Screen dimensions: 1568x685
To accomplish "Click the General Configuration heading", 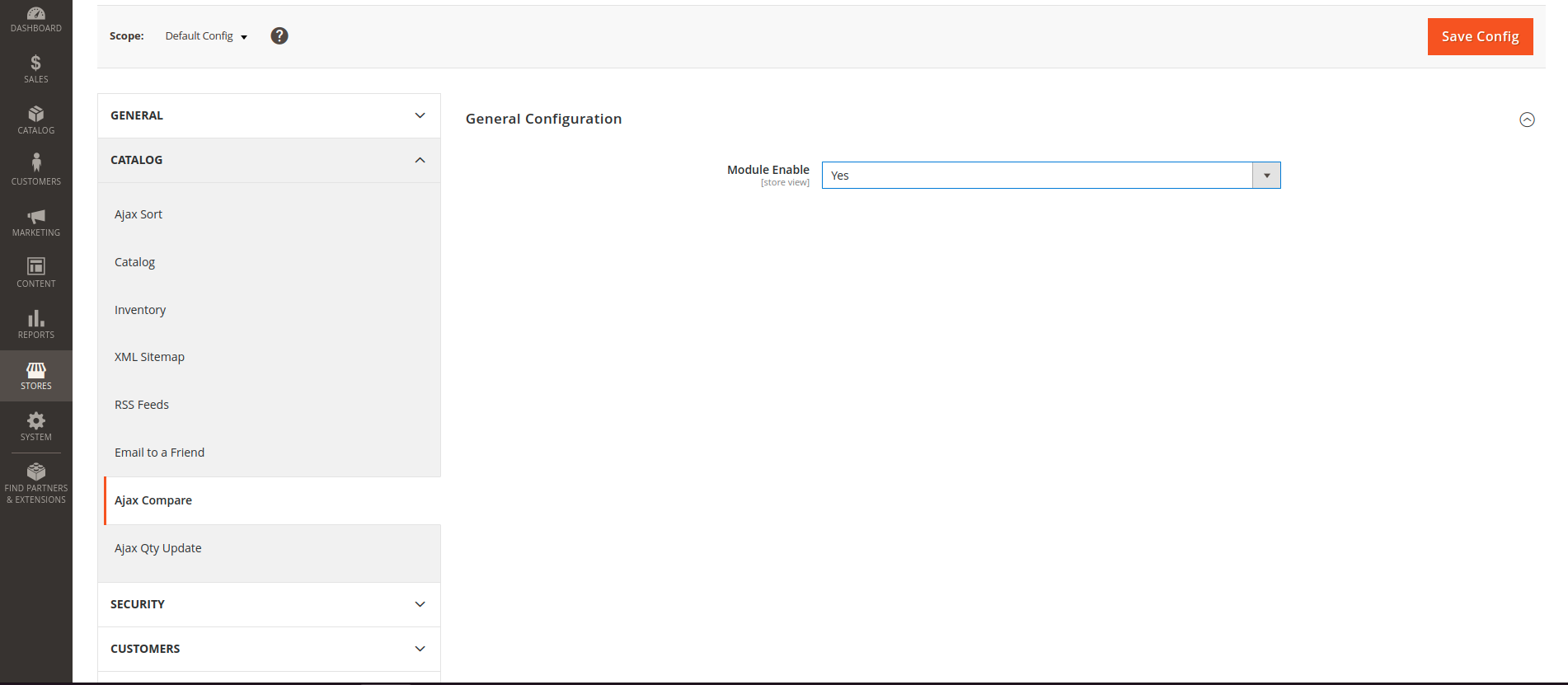I will pyautogui.click(x=543, y=119).
